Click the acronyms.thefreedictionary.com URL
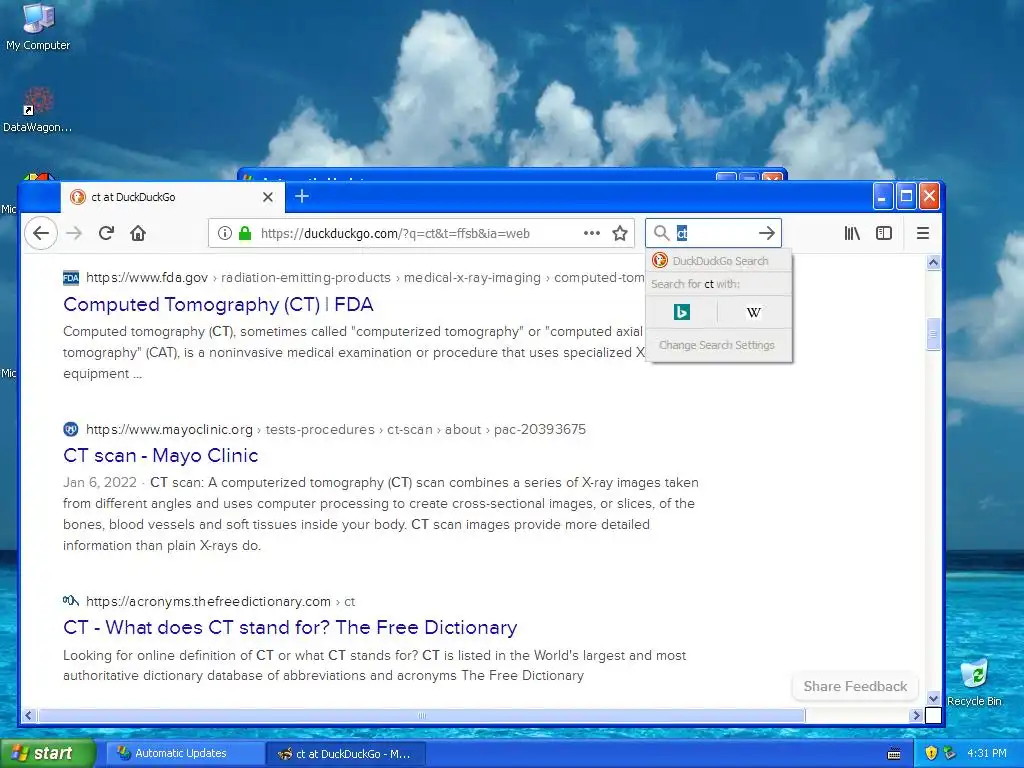Viewport: 1024px width, 768px height. (208, 601)
